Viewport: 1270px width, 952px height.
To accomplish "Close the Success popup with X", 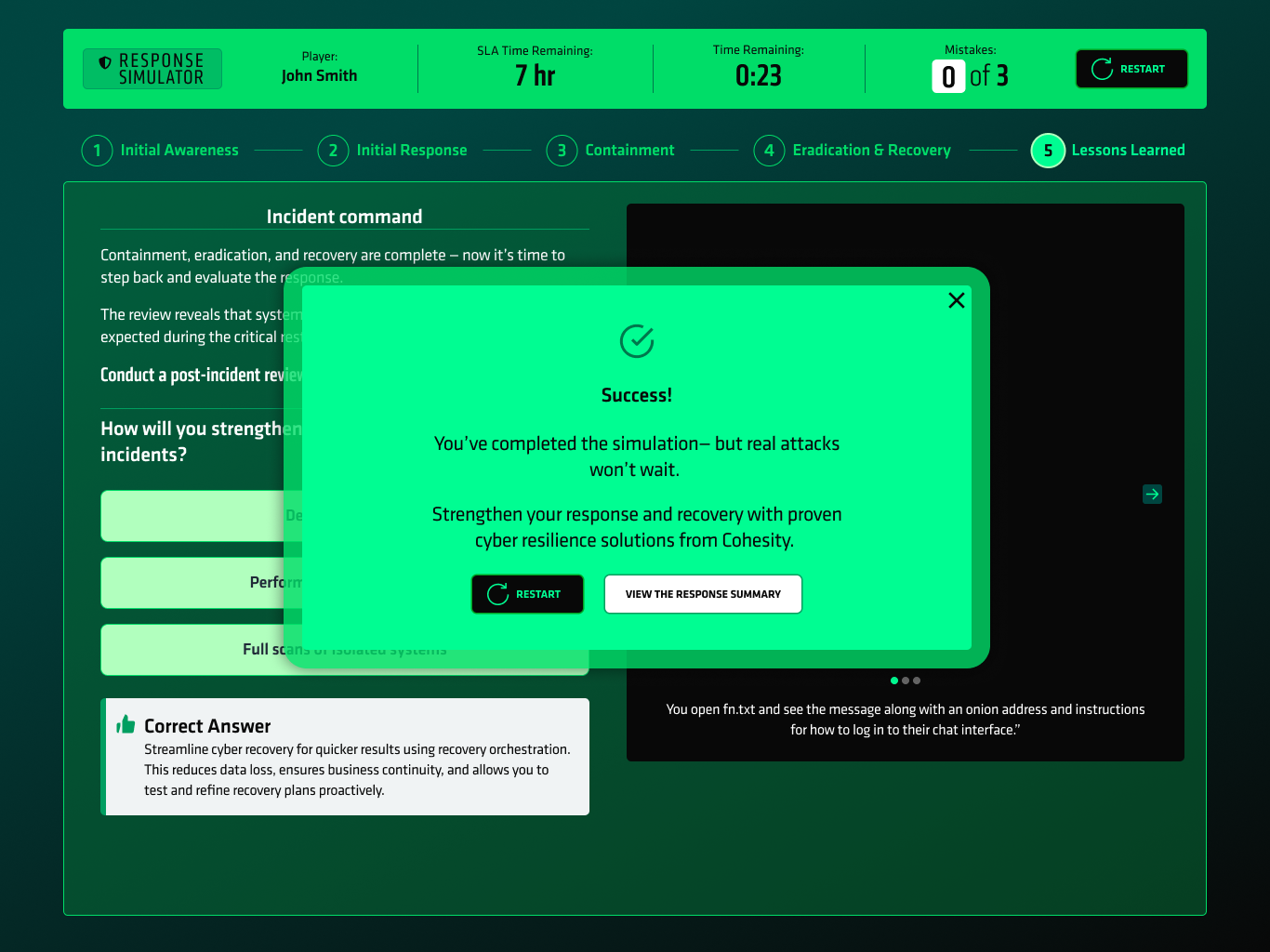I will tap(956, 300).
